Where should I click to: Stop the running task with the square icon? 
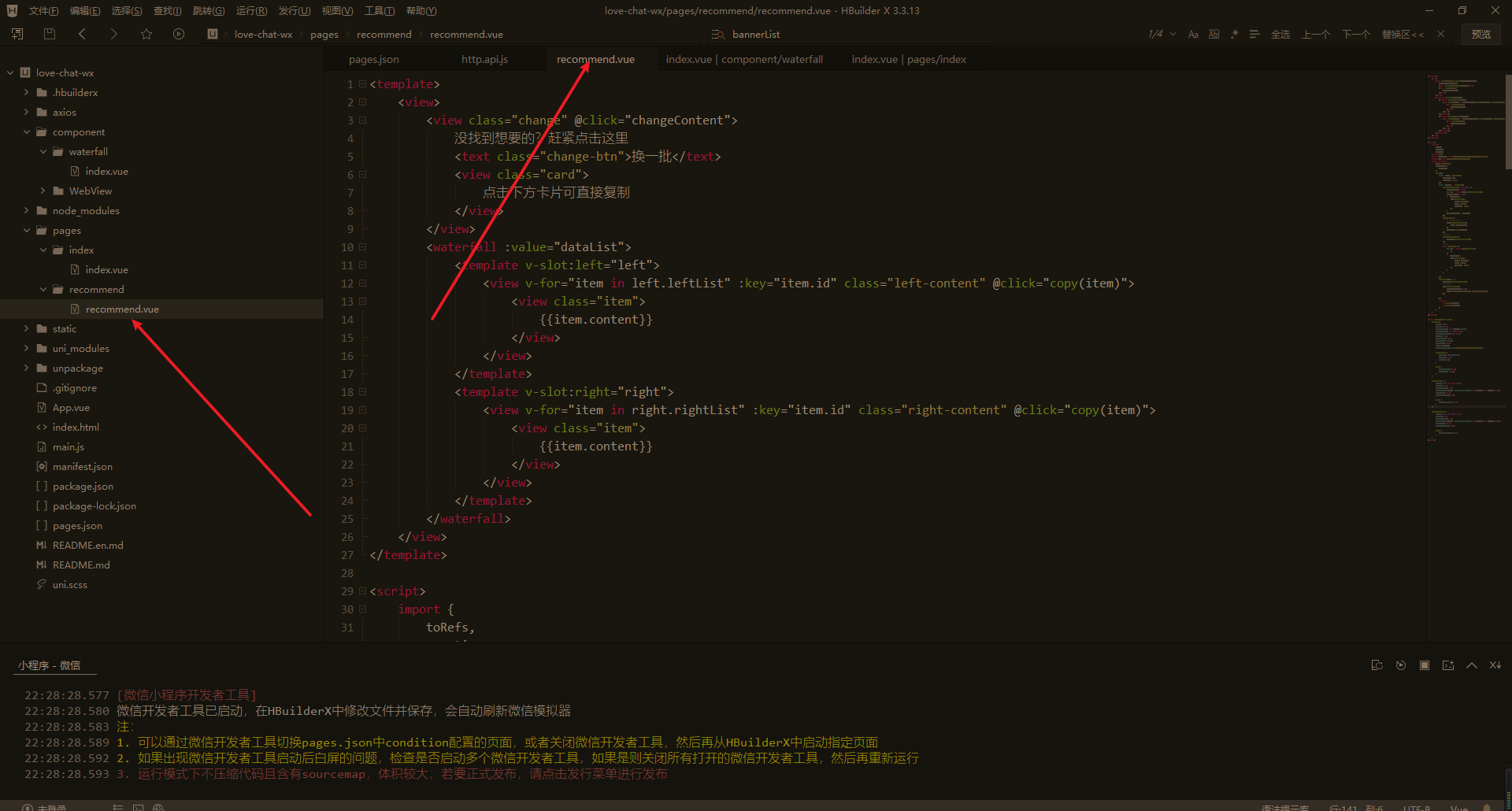pyautogui.click(x=1425, y=665)
